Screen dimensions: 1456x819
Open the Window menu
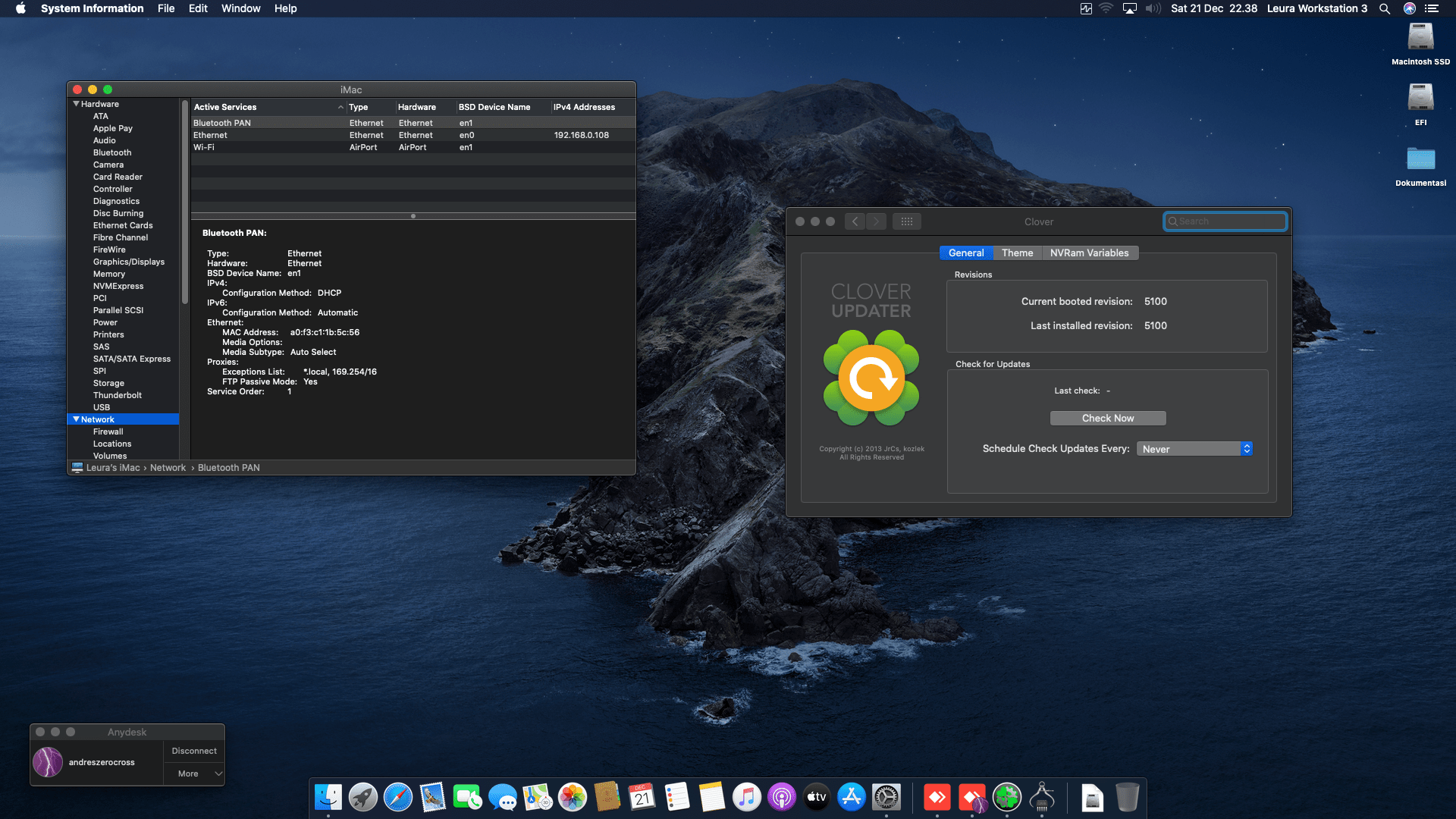pos(240,8)
